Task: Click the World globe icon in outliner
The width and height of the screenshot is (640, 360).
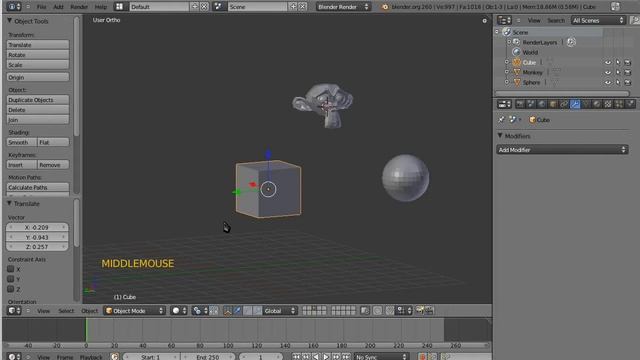Action: click(516, 52)
